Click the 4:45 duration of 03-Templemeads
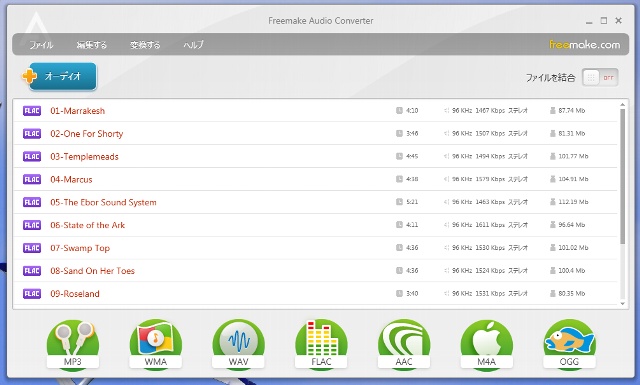Screen dimensions: 640x385 pyautogui.click(x=412, y=156)
